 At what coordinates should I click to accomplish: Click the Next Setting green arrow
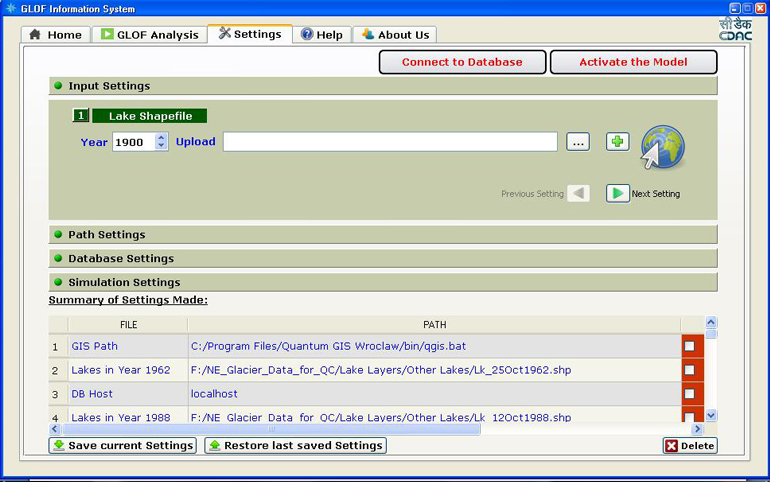pos(618,193)
